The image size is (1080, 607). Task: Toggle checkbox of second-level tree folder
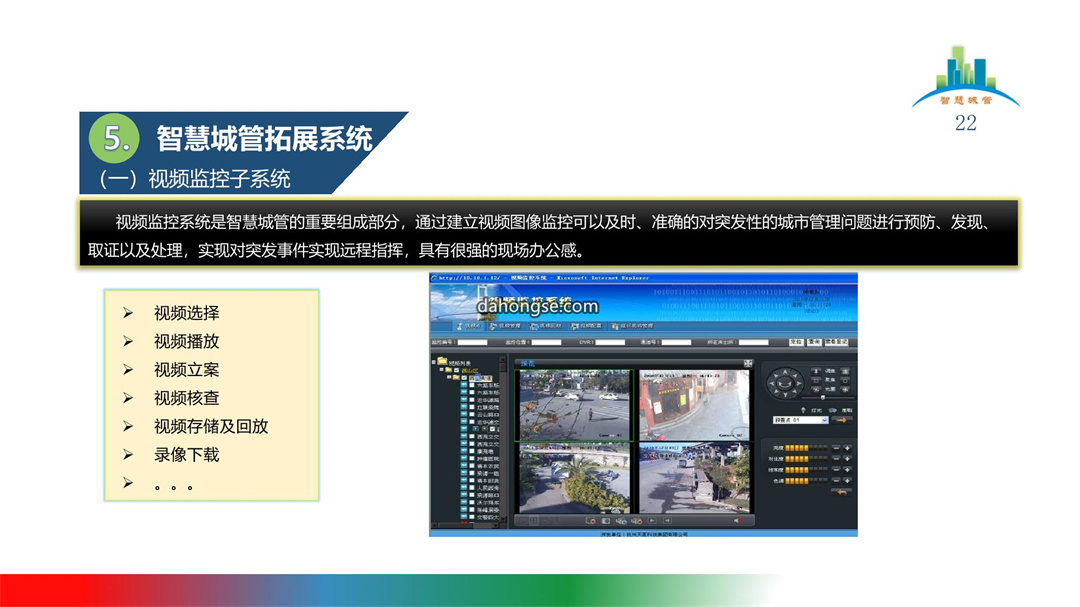pyautogui.click(x=457, y=370)
